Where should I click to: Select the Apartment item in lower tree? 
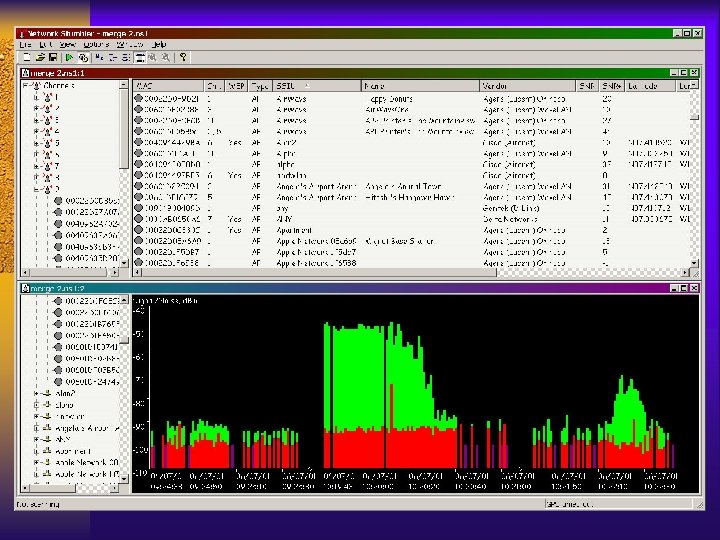73,451
